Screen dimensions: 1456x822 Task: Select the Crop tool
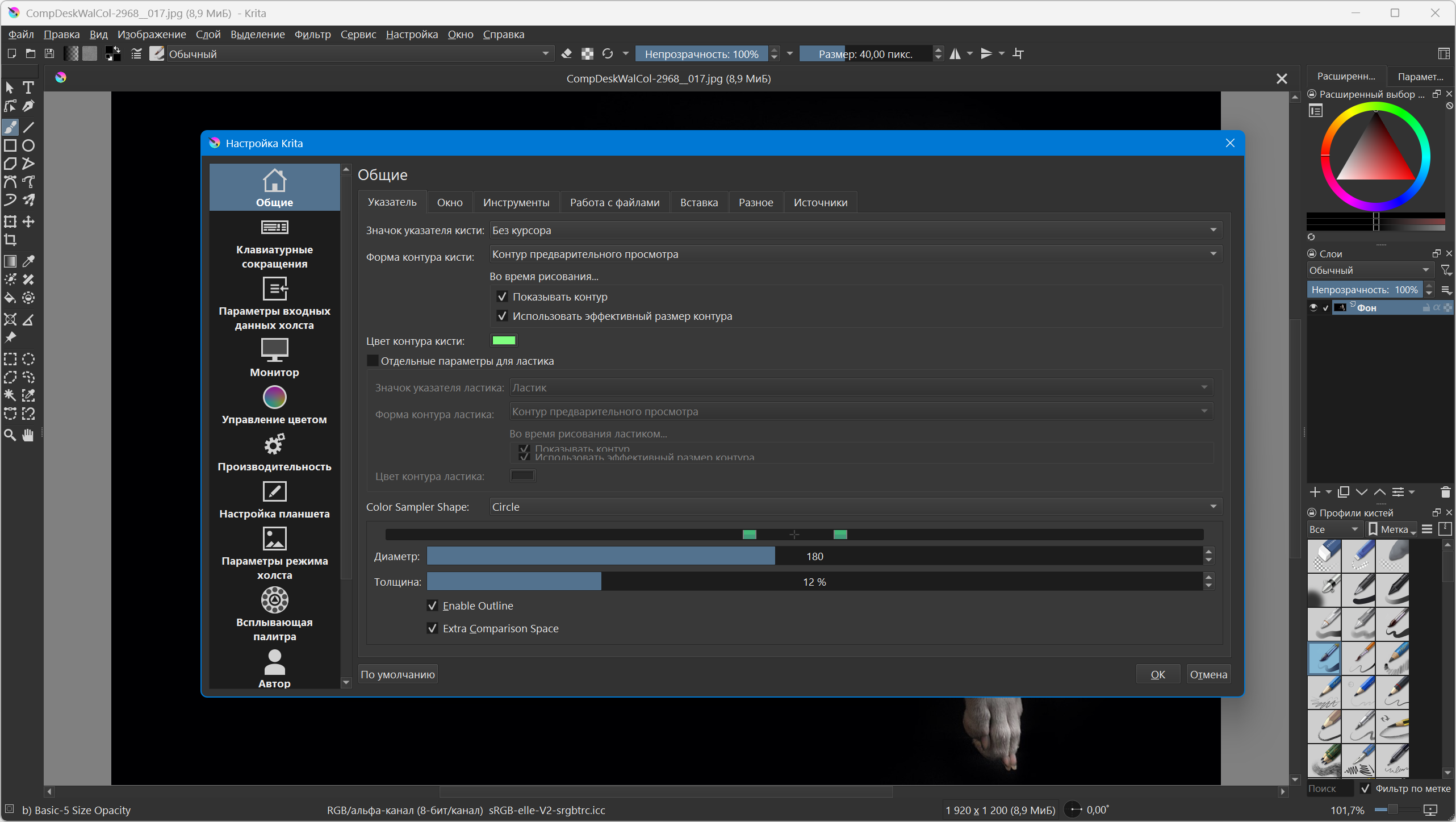pyautogui.click(x=10, y=240)
